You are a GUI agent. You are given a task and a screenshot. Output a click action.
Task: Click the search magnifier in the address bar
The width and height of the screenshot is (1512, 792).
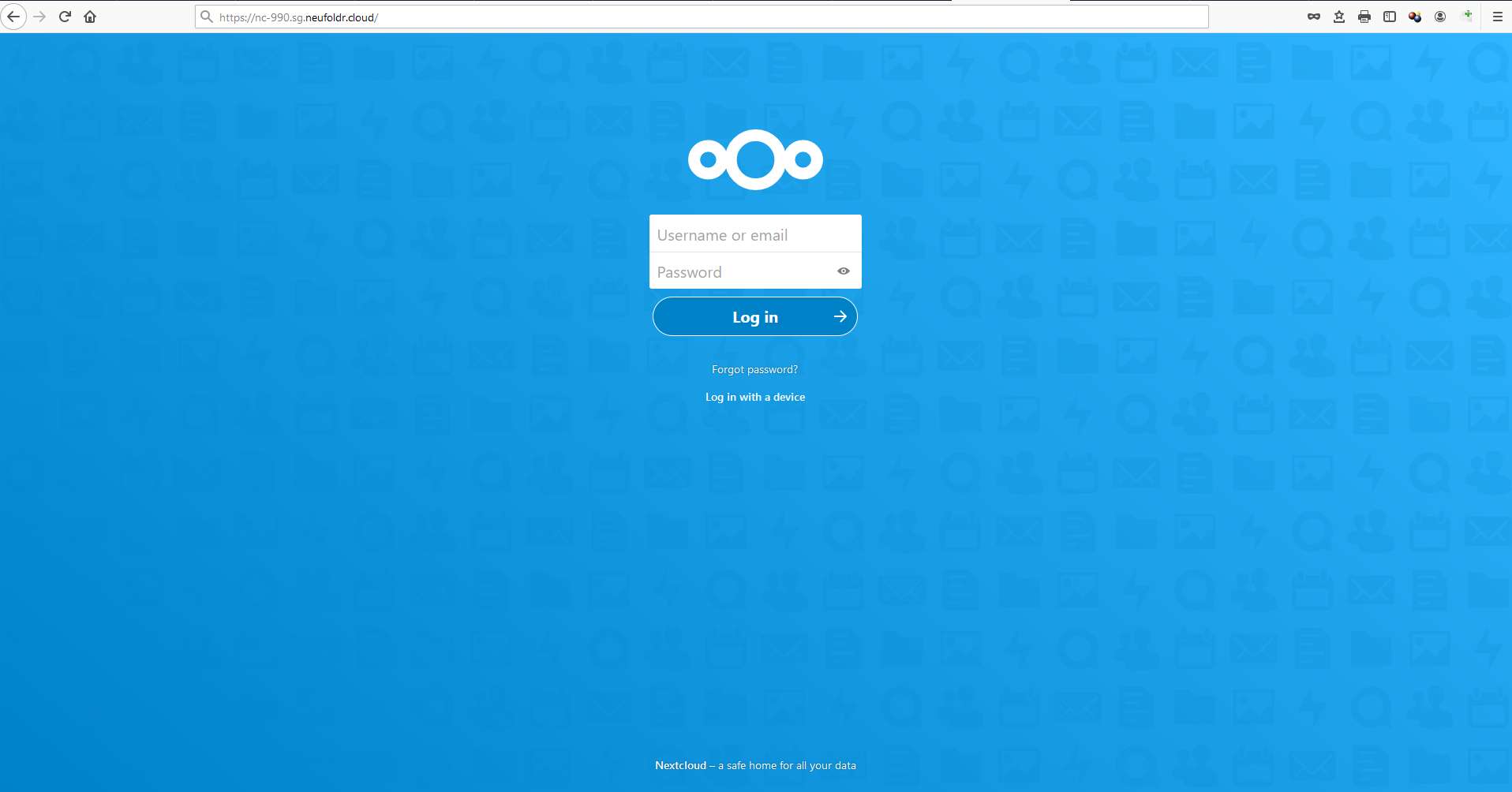pyautogui.click(x=207, y=17)
